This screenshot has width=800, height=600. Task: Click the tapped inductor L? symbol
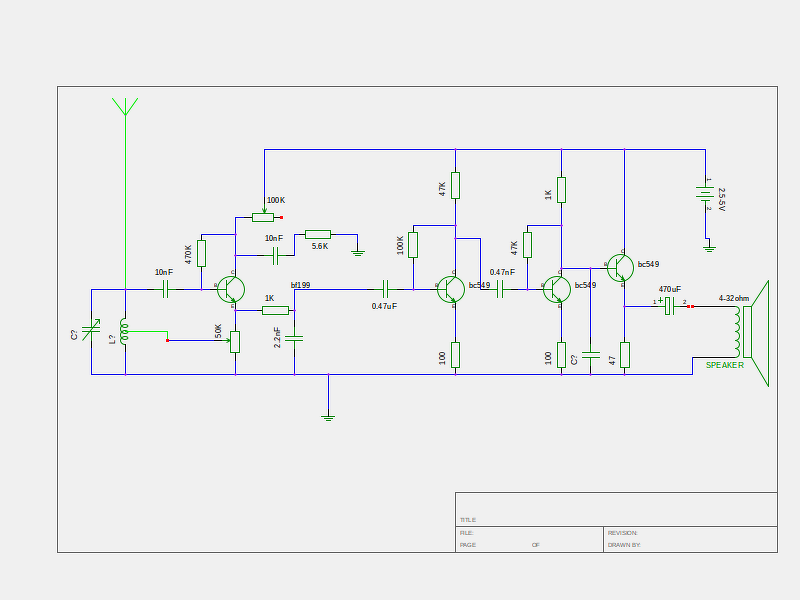[x=124, y=331]
